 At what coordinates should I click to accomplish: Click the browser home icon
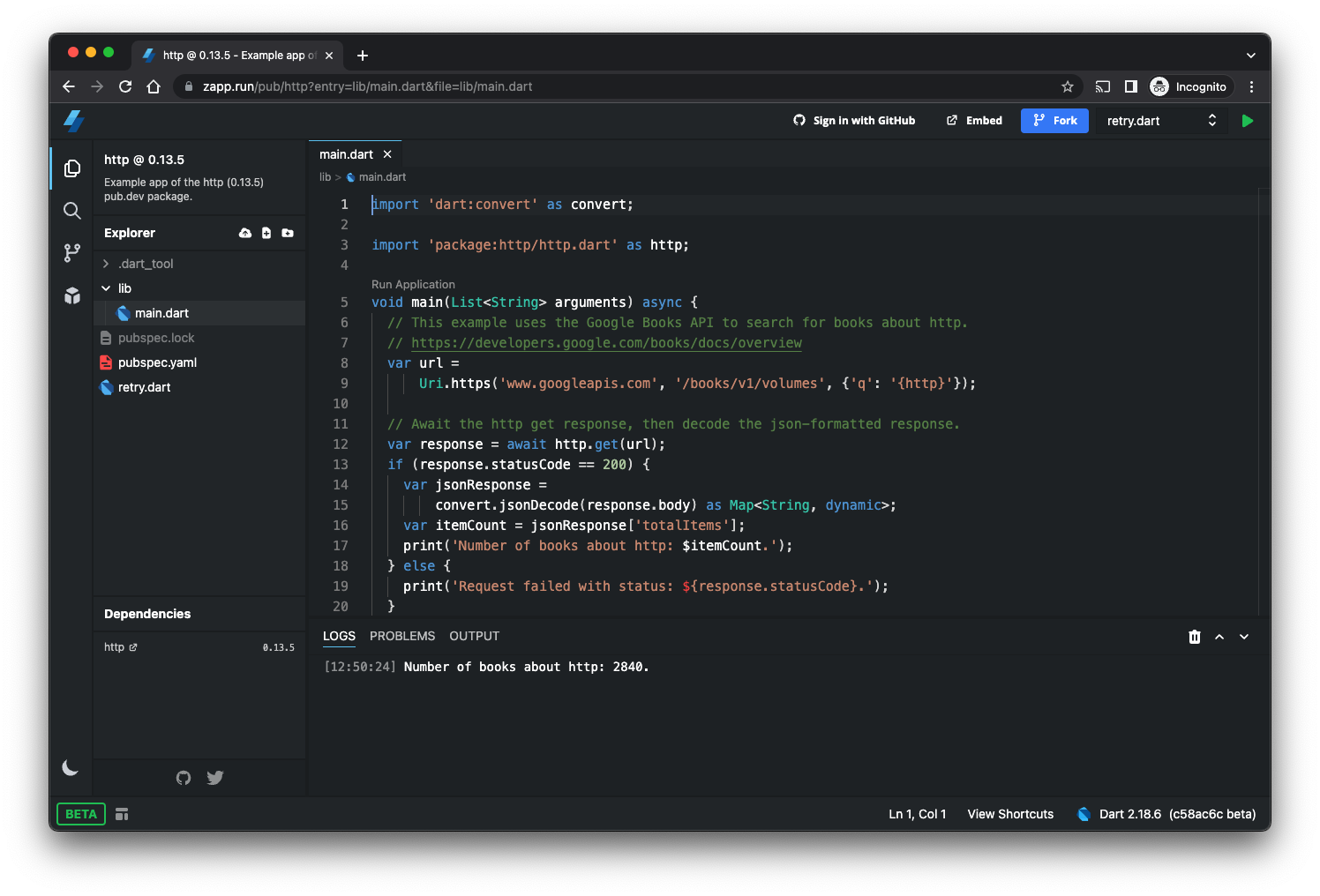(154, 86)
